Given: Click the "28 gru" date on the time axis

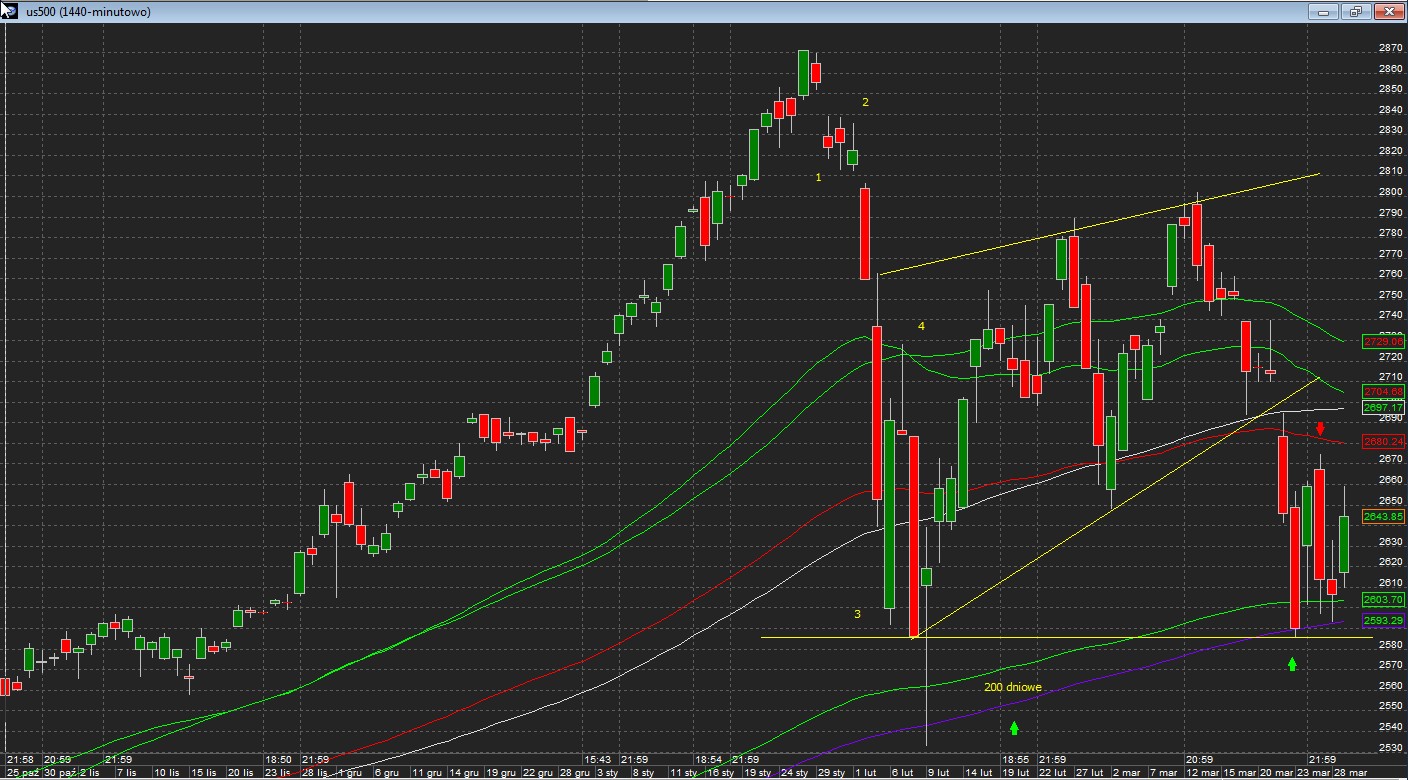Looking at the screenshot, I should click(x=574, y=773).
